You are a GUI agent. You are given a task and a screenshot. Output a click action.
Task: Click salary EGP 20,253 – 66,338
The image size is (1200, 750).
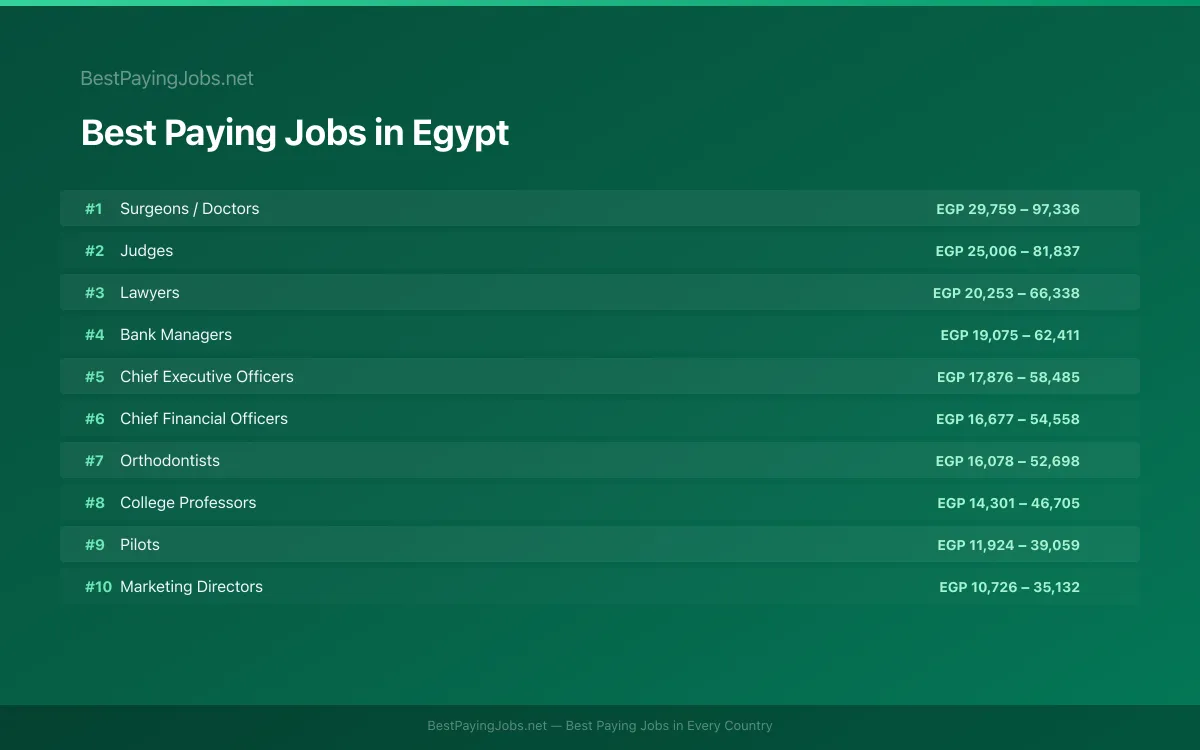(1006, 293)
